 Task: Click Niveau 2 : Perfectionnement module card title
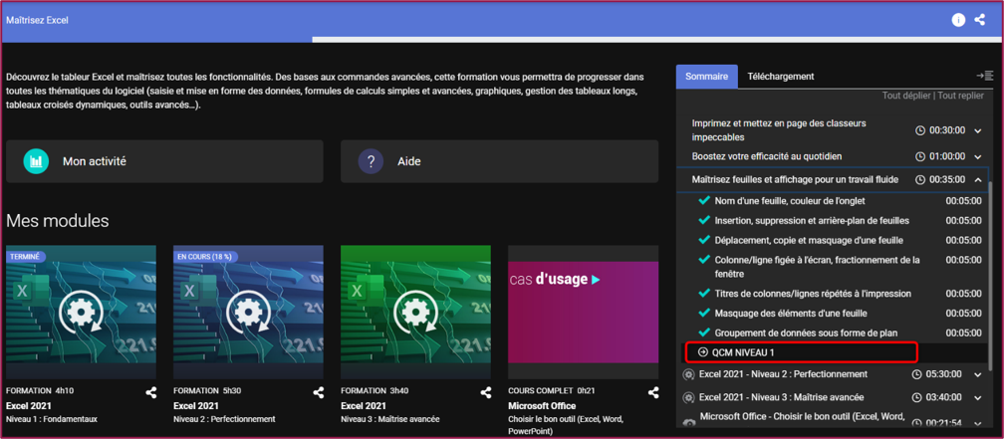coord(225,419)
